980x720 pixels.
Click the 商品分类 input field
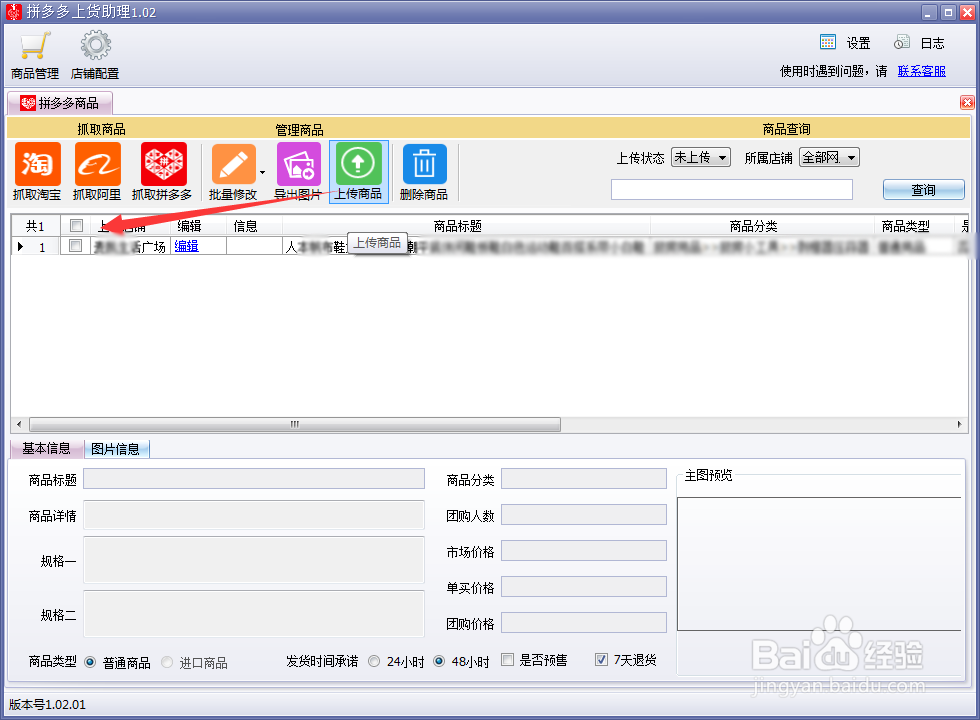coord(584,479)
